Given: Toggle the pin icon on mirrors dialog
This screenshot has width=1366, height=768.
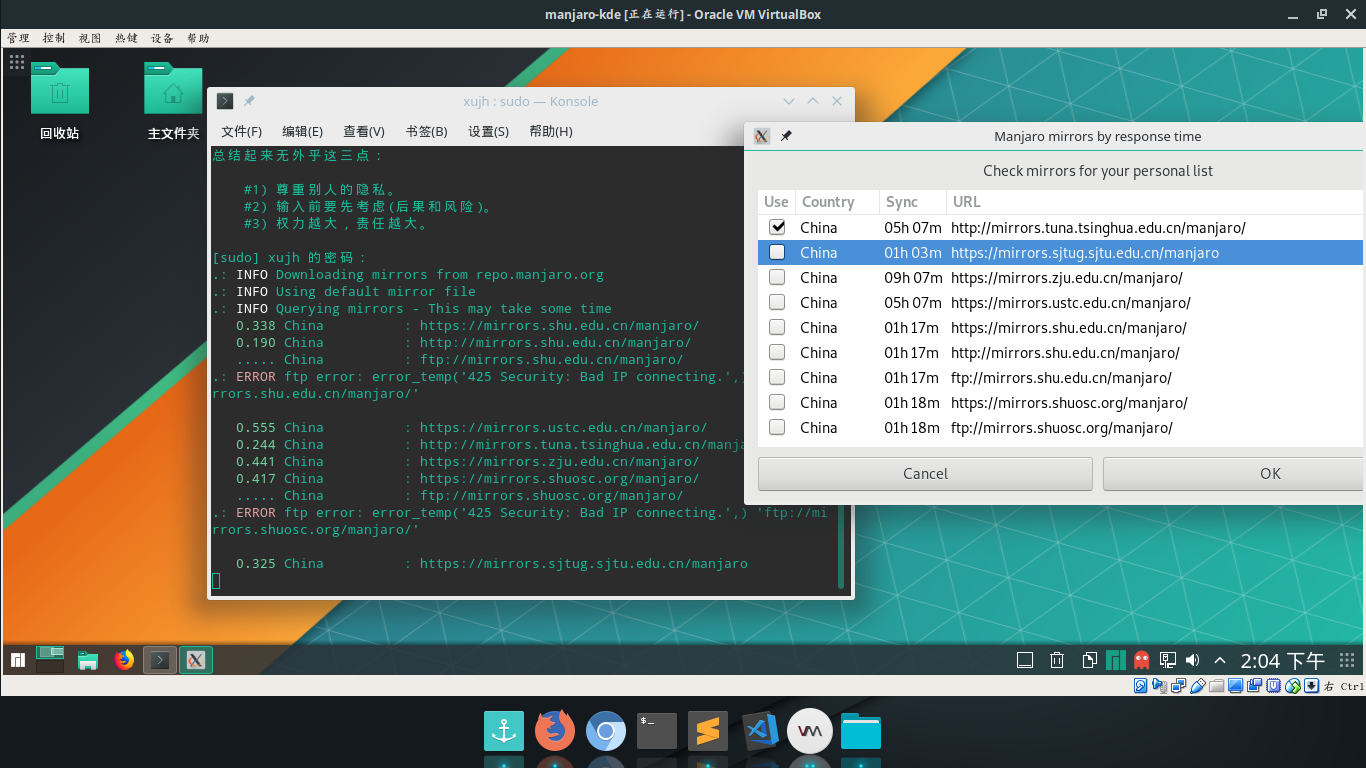Looking at the screenshot, I should pos(786,136).
